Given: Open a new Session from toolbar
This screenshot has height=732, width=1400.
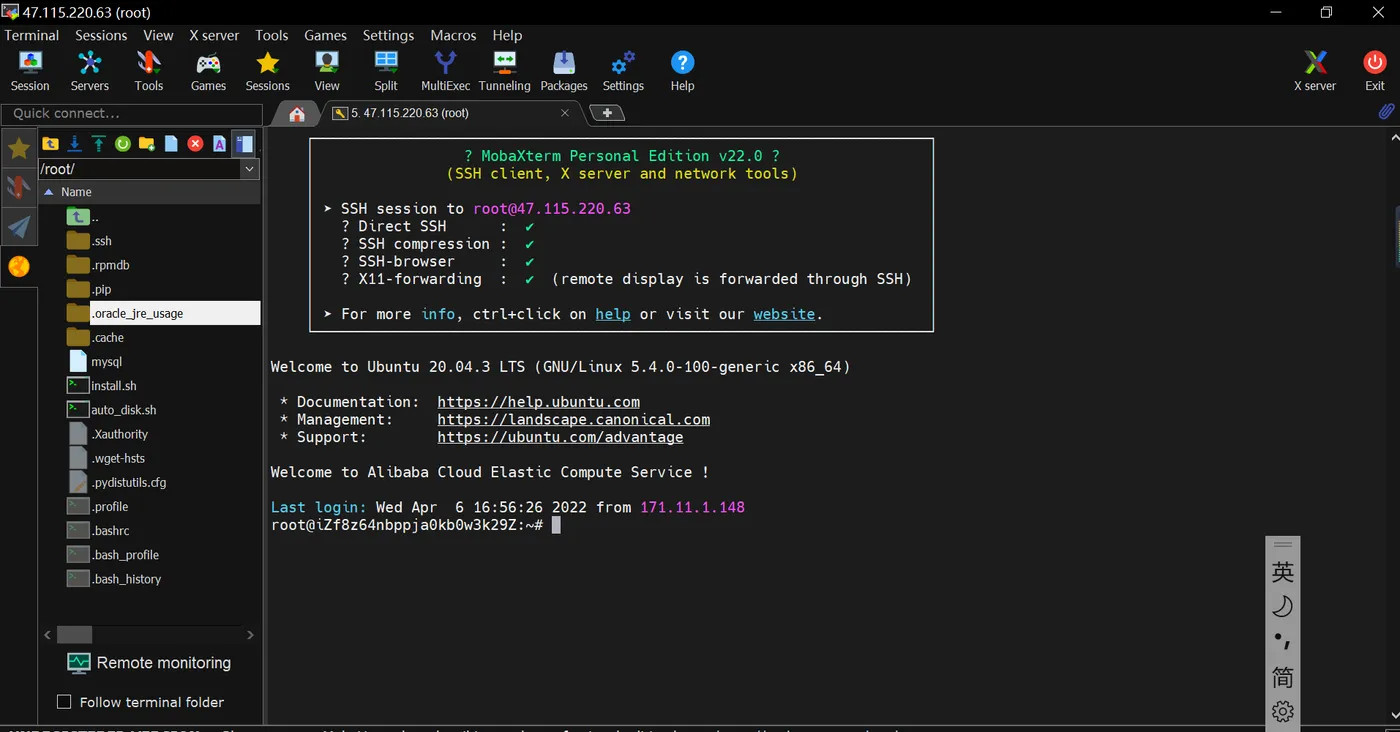Looking at the screenshot, I should point(30,71).
